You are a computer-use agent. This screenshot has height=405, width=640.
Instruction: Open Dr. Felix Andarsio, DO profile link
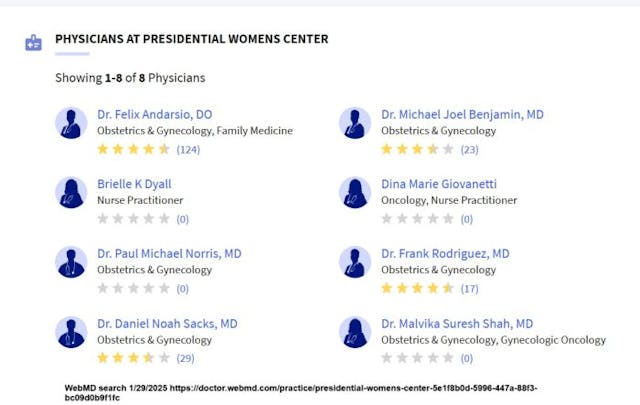[155, 115]
